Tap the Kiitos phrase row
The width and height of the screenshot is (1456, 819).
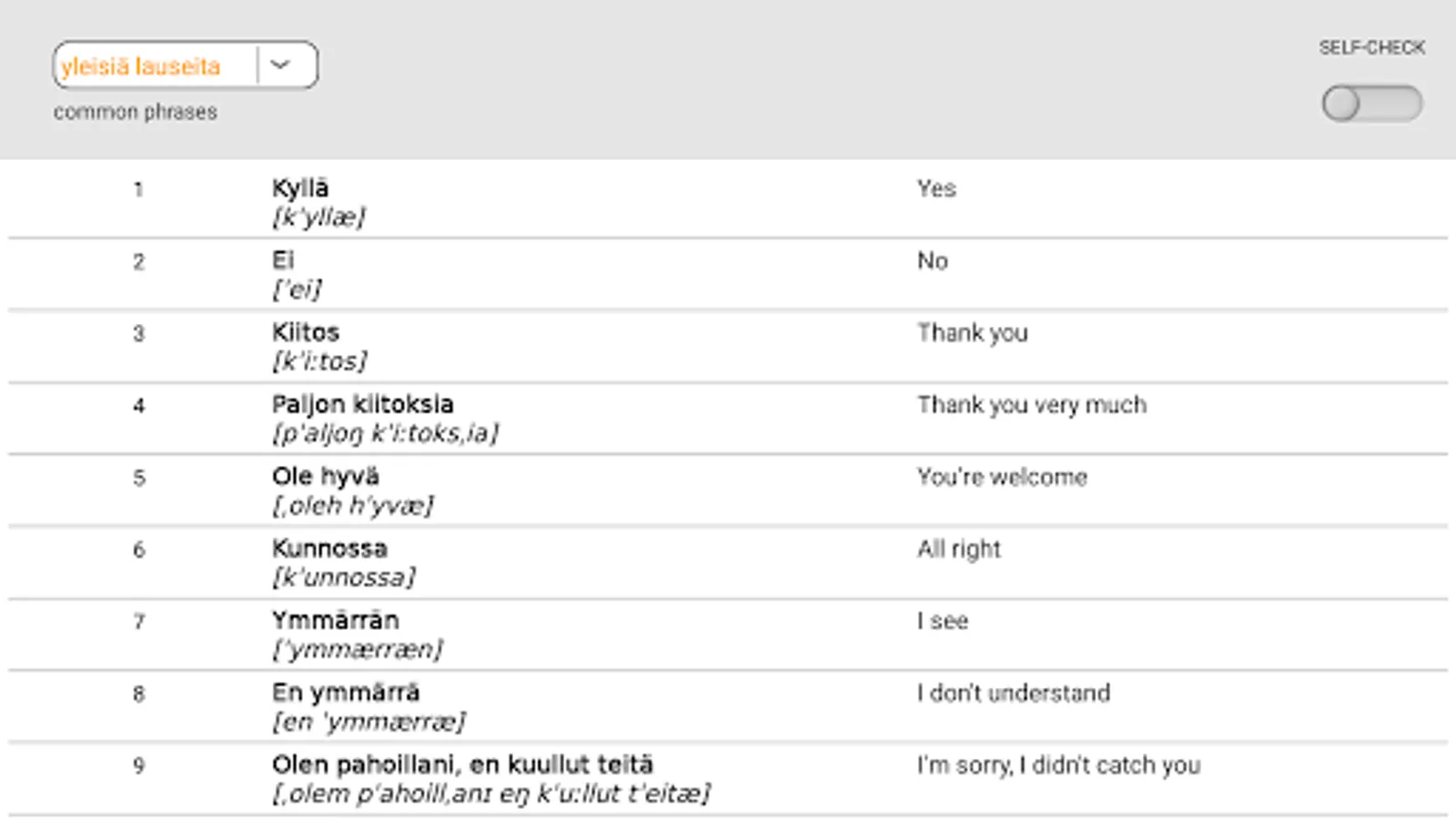[x=306, y=332]
